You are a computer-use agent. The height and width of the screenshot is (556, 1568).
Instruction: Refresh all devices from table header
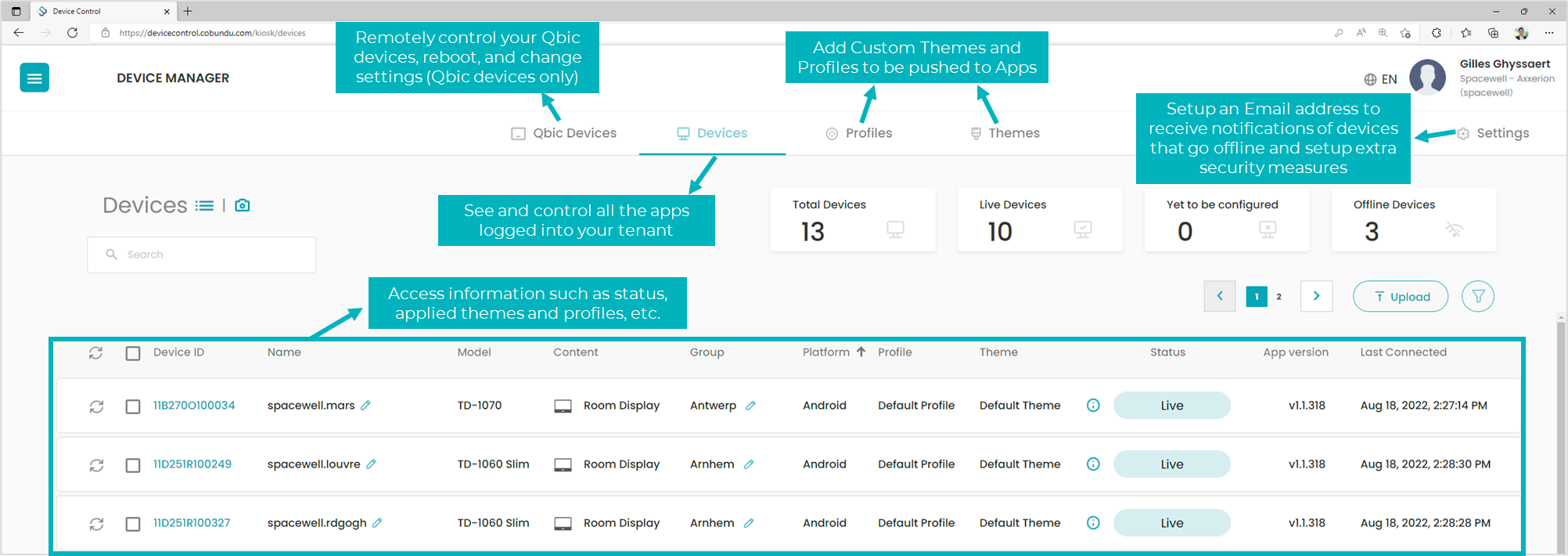pyautogui.click(x=95, y=353)
